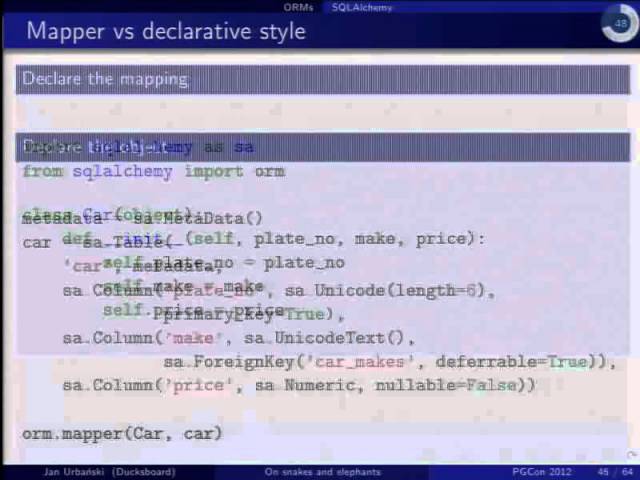
Task: Click the slide title 'Mapper vs declarative style'
Action: 166,31
